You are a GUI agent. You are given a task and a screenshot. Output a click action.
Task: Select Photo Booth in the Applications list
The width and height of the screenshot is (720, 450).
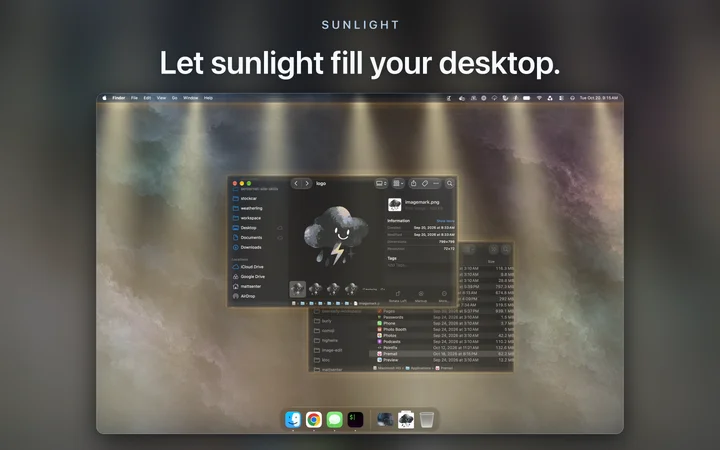(391, 329)
